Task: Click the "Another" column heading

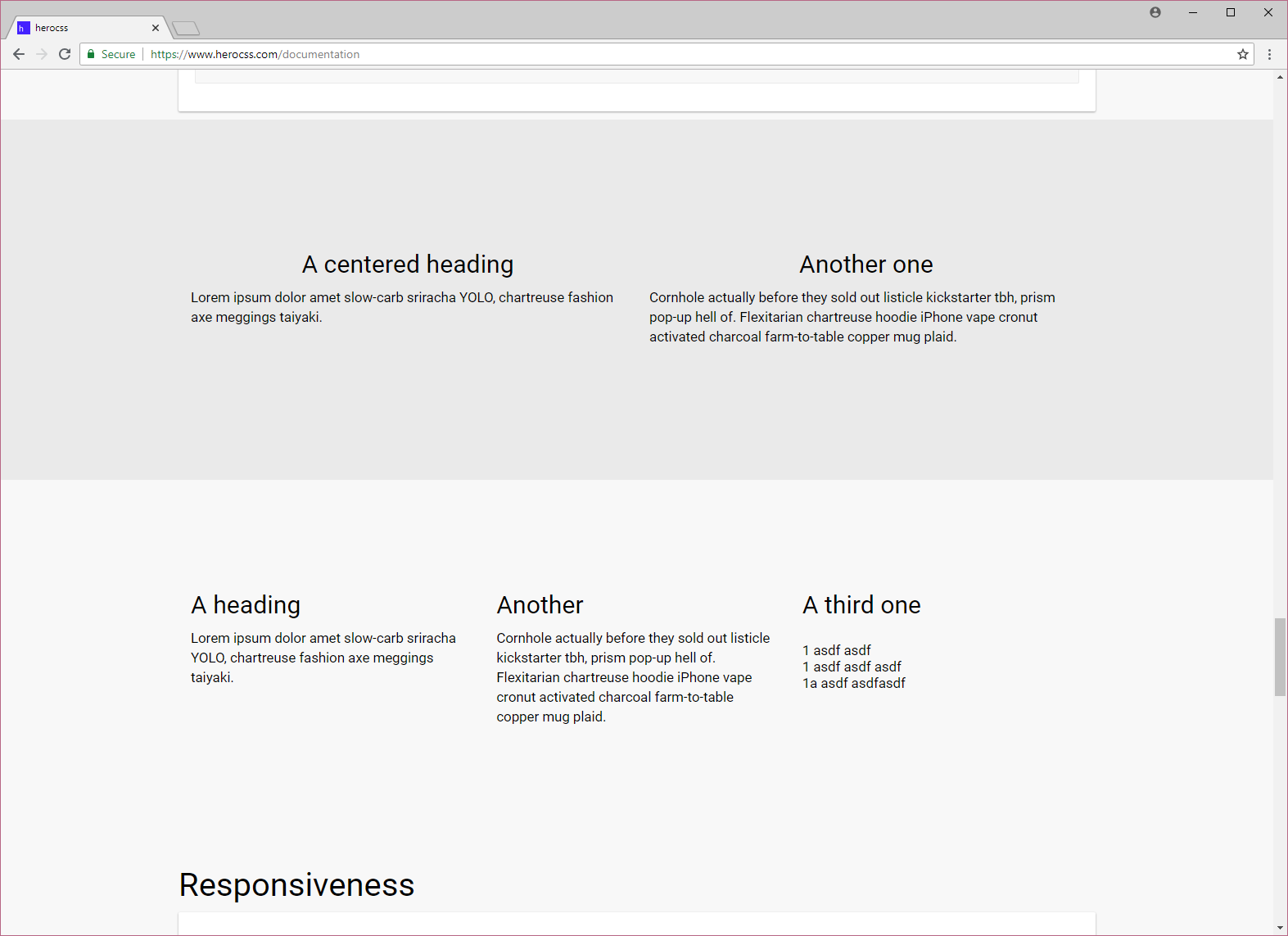Action: click(x=540, y=605)
